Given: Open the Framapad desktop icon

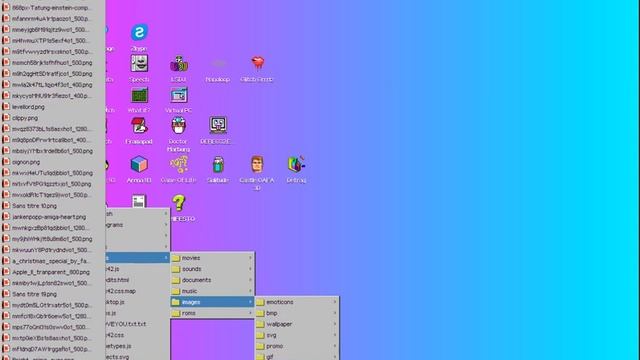Looking at the screenshot, I should click(139, 126).
